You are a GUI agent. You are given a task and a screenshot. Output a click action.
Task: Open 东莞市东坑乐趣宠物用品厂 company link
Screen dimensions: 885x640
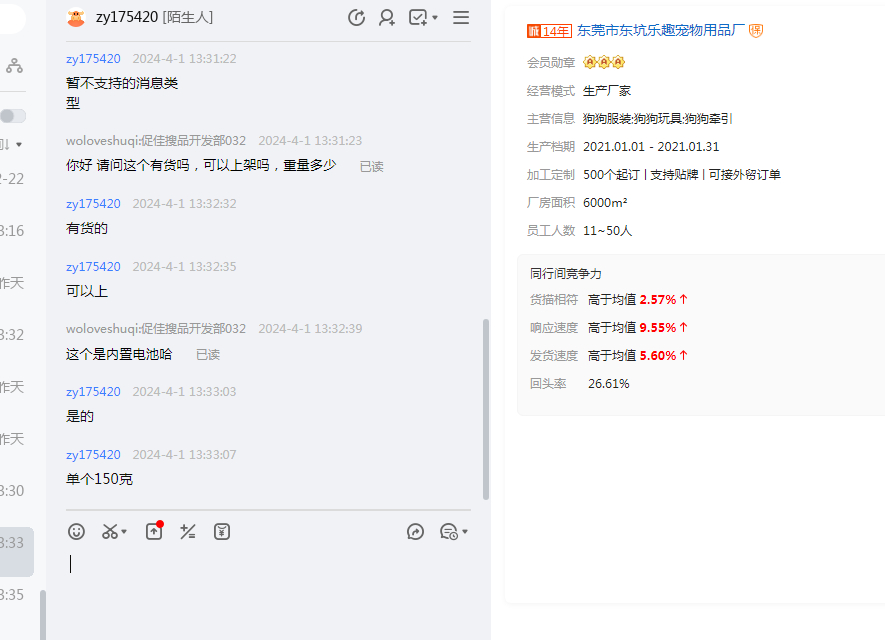[660, 31]
